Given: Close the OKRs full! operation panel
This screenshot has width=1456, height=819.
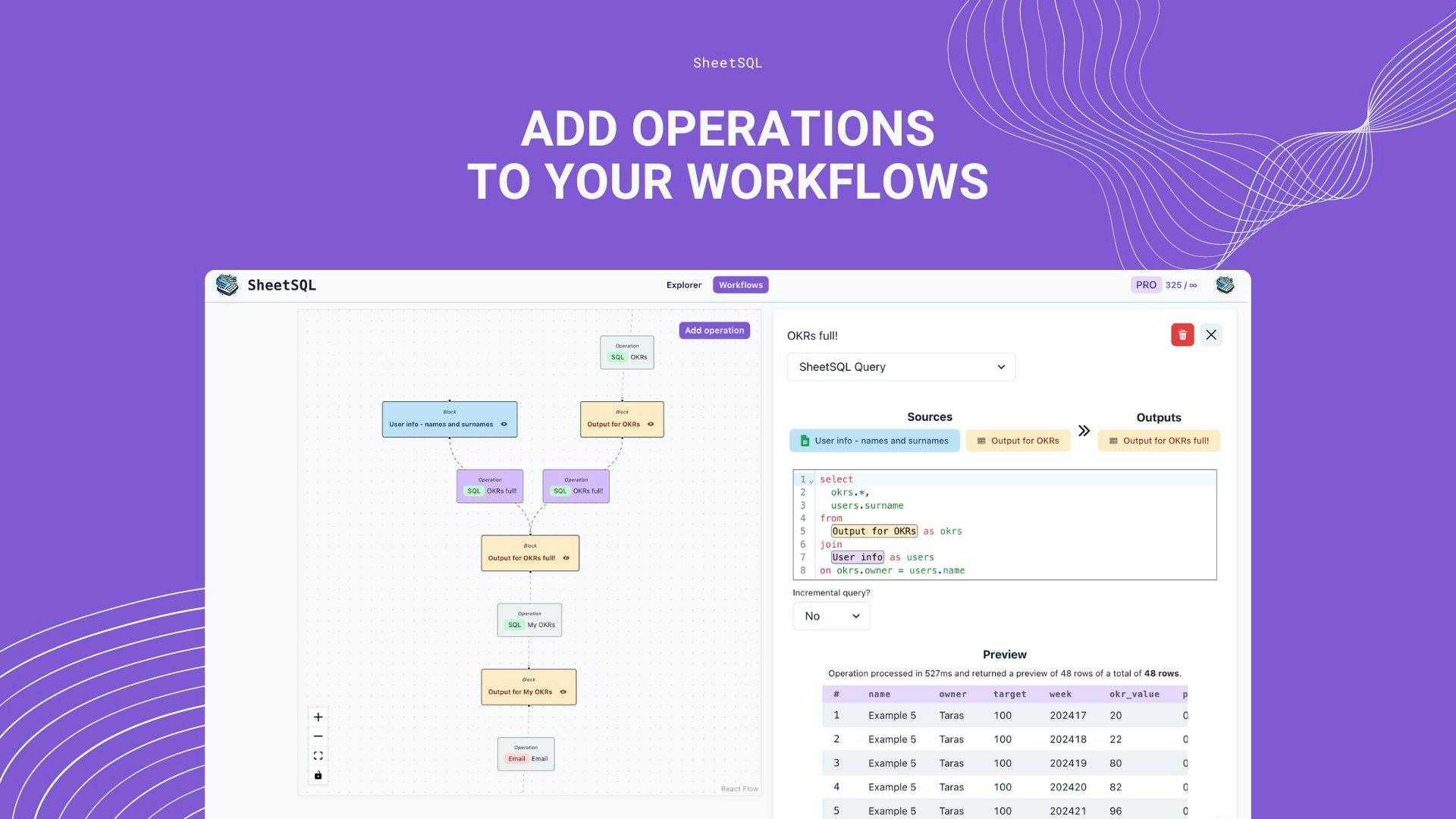Looking at the screenshot, I should click(1211, 334).
